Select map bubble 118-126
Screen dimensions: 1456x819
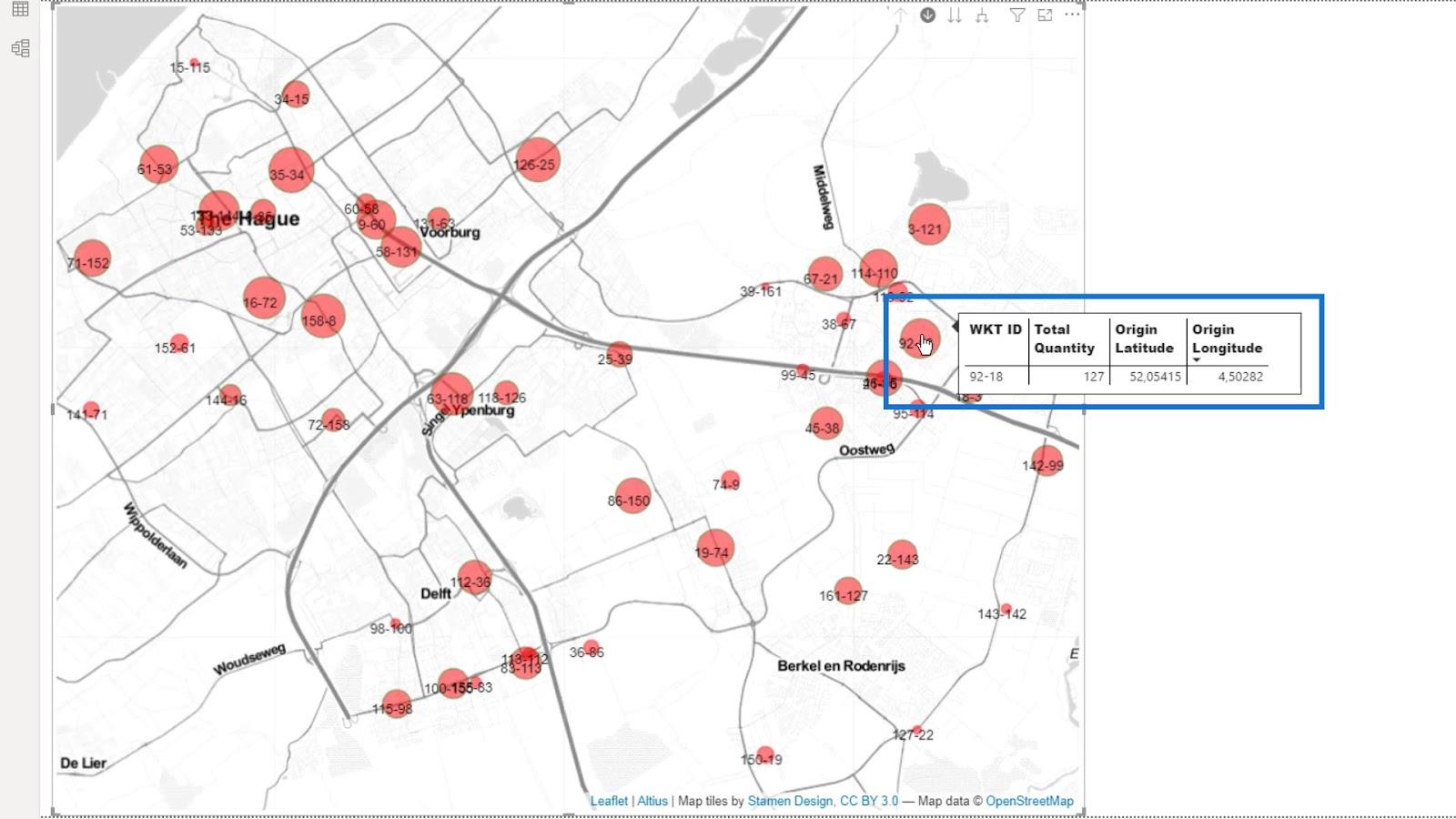tap(506, 394)
